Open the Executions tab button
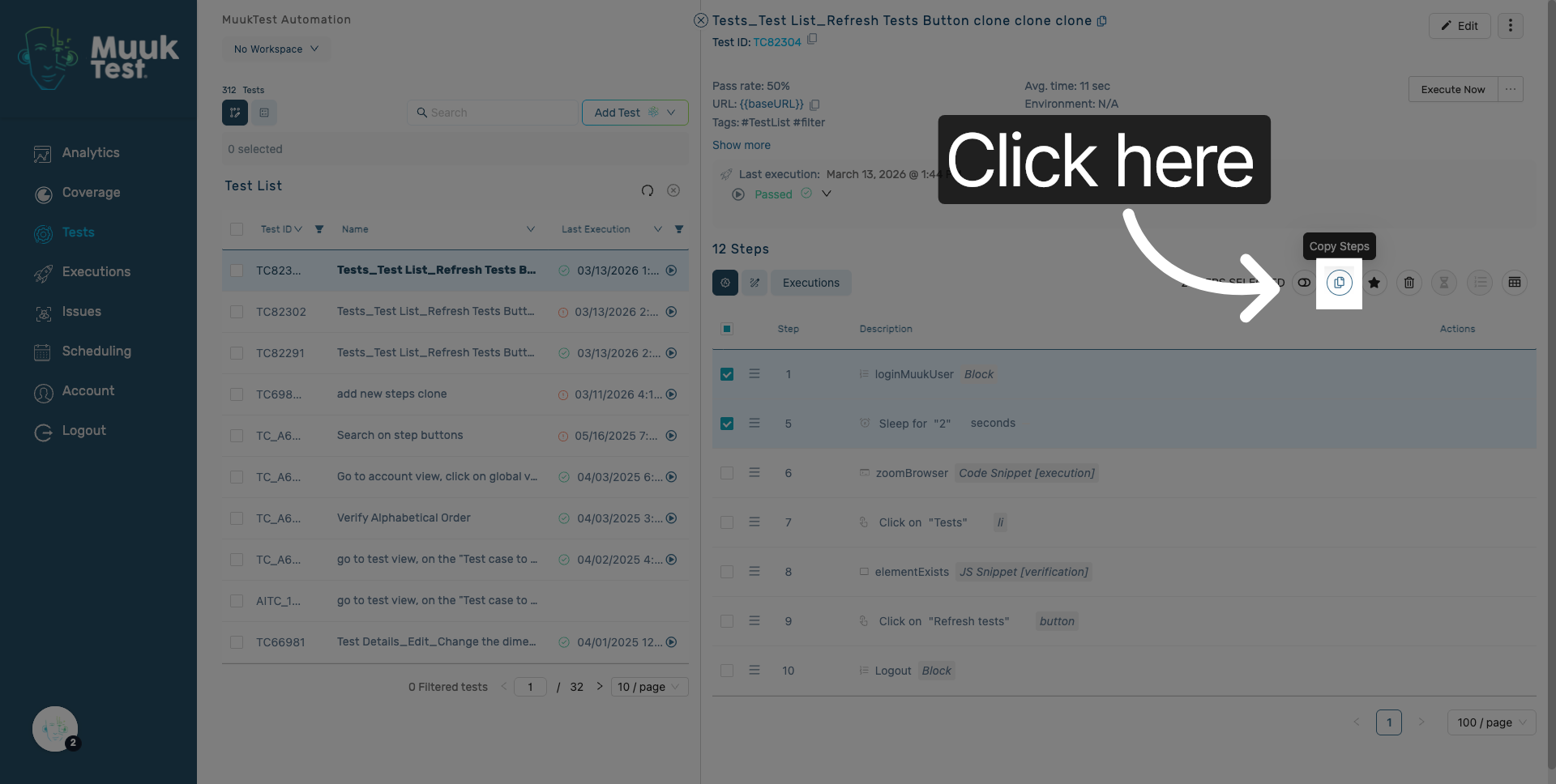This screenshot has width=1556, height=784. click(x=811, y=283)
